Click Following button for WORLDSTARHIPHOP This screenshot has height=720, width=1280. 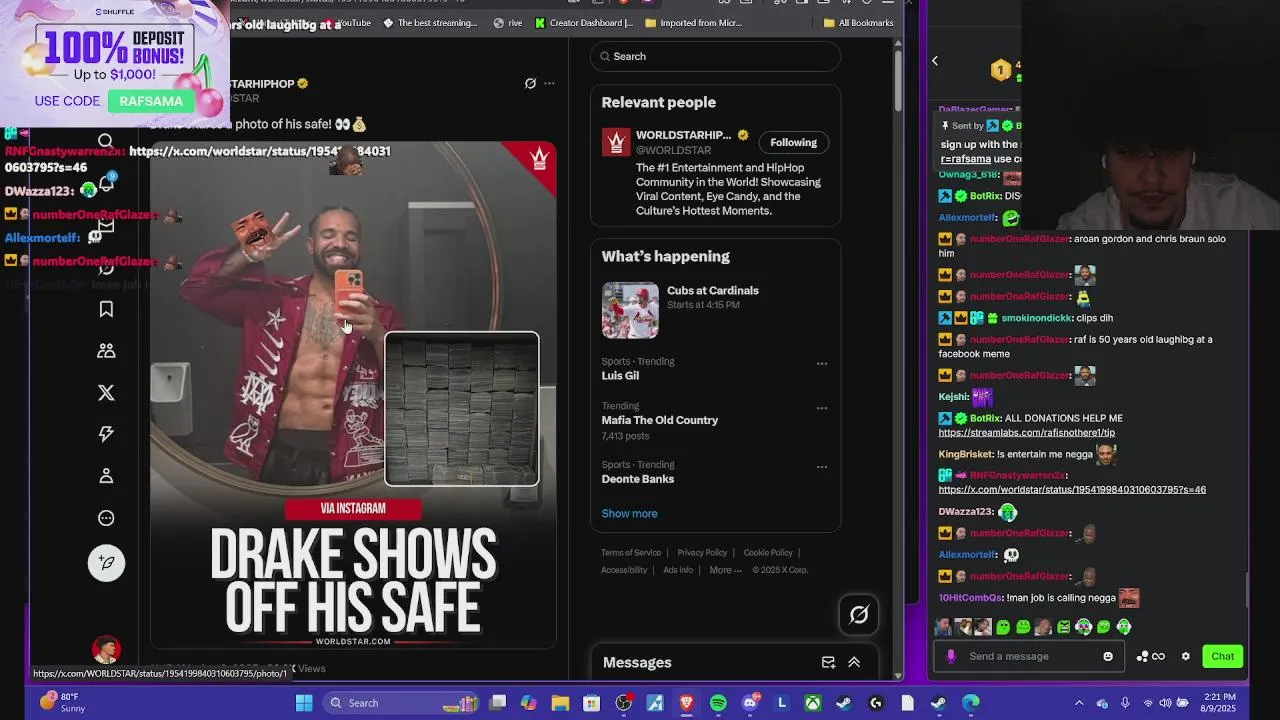(x=793, y=142)
